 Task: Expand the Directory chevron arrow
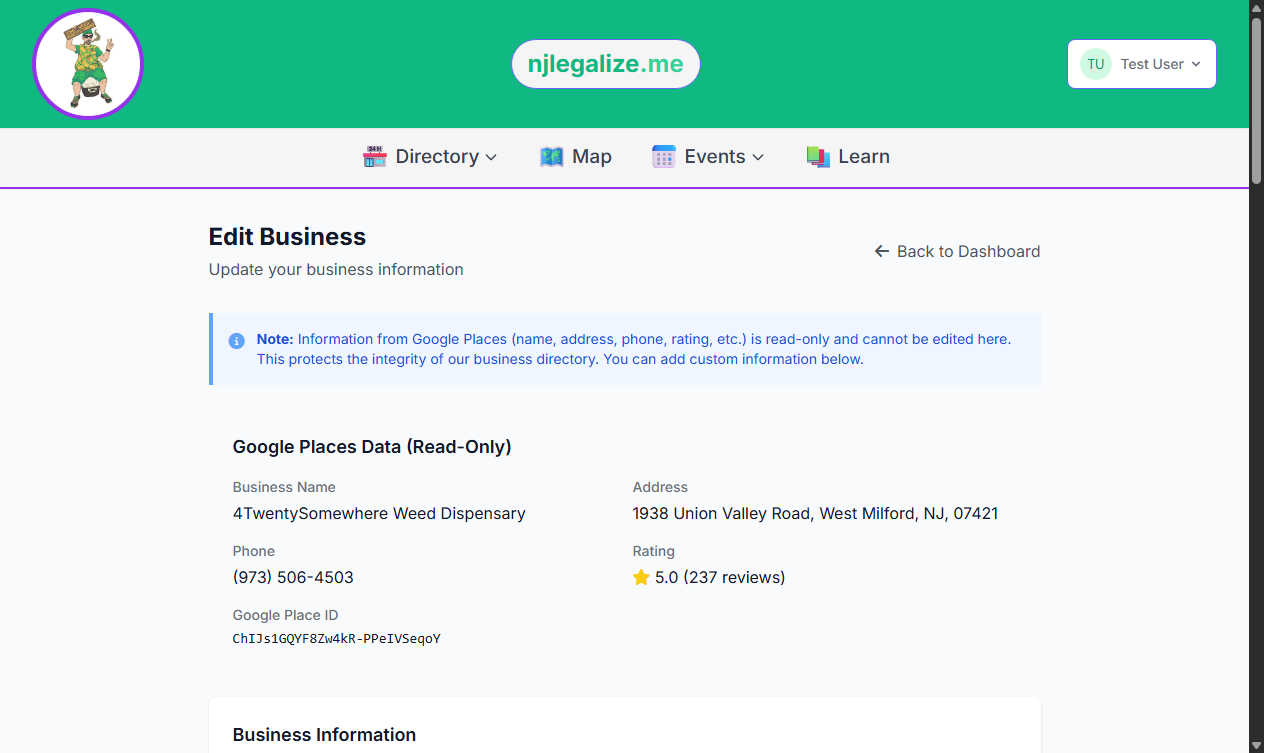tap(491, 157)
